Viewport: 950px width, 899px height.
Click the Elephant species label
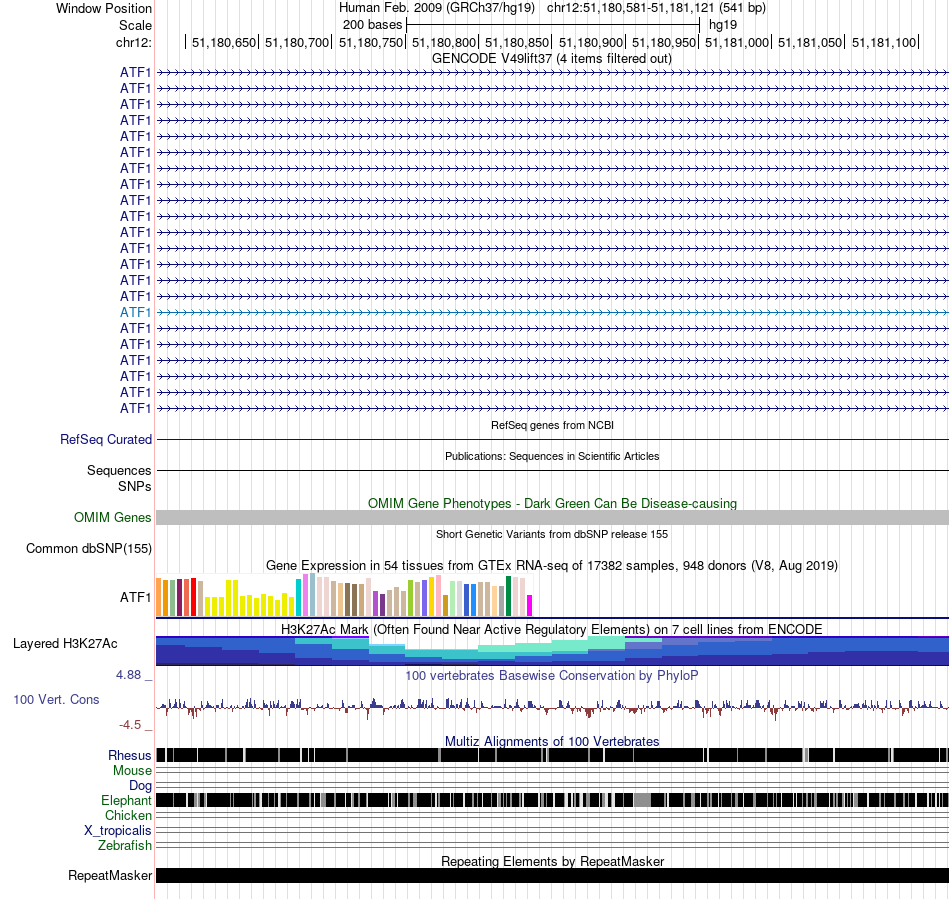click(x=126, y=800)
